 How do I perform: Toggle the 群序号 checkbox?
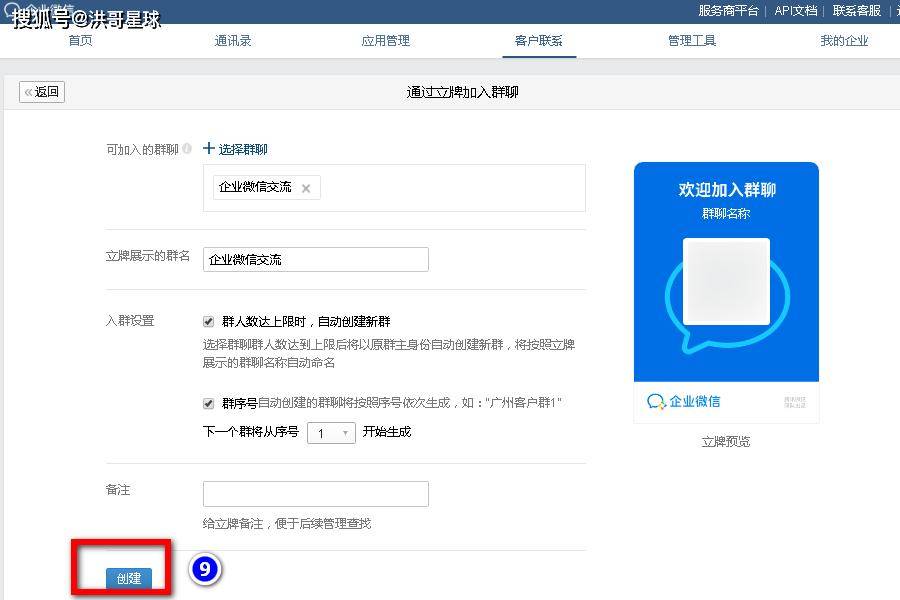tap(208, 403)
